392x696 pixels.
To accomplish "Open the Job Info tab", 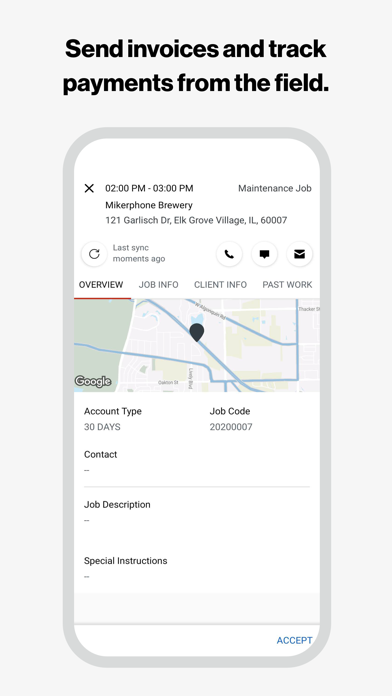I will click(158, 285).
